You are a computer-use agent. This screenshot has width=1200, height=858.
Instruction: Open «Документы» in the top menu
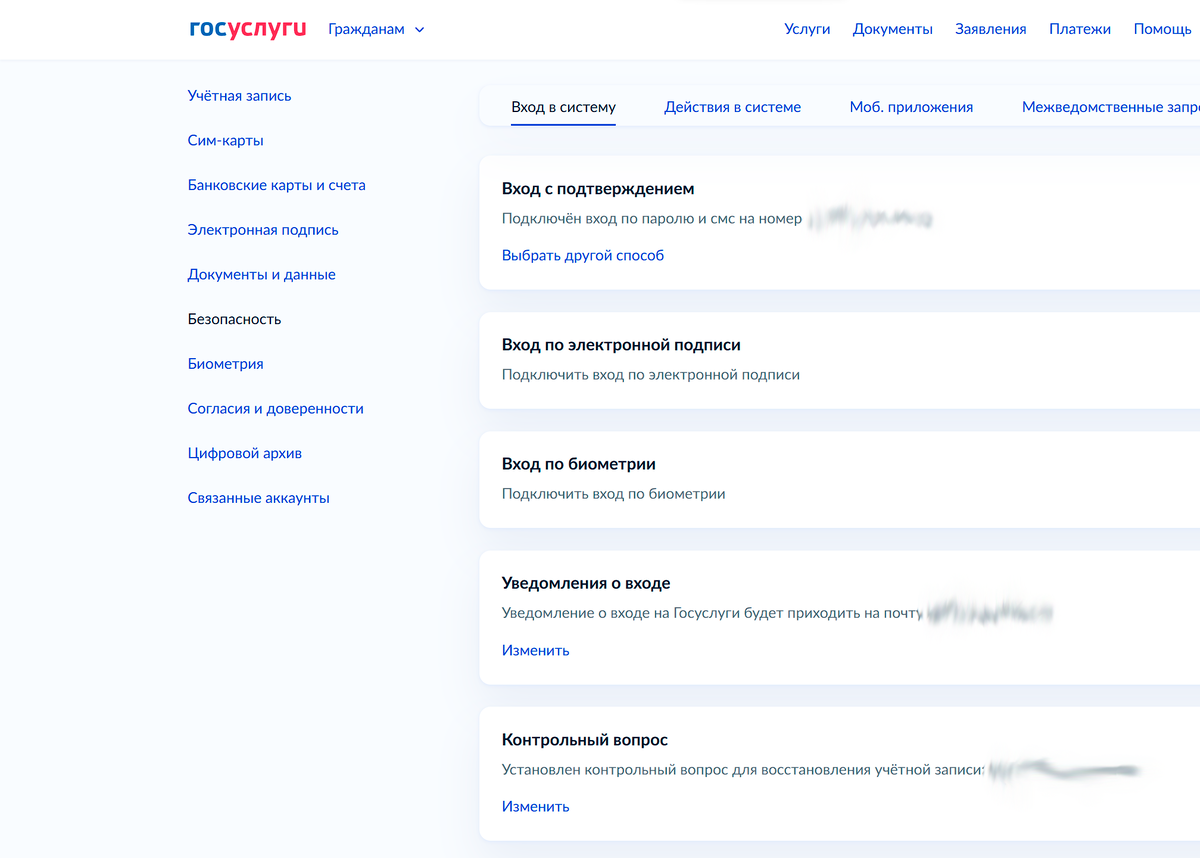pyautogui.click(x=892, y=29)
